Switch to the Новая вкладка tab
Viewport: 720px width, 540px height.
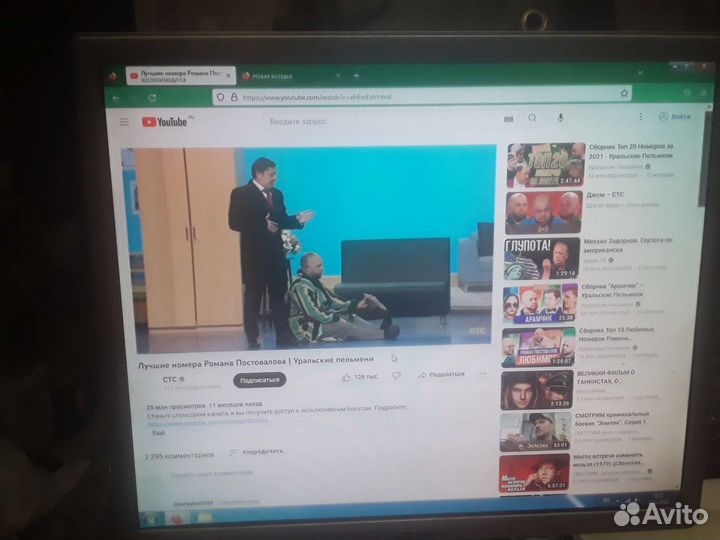click(x=290, y=76)
